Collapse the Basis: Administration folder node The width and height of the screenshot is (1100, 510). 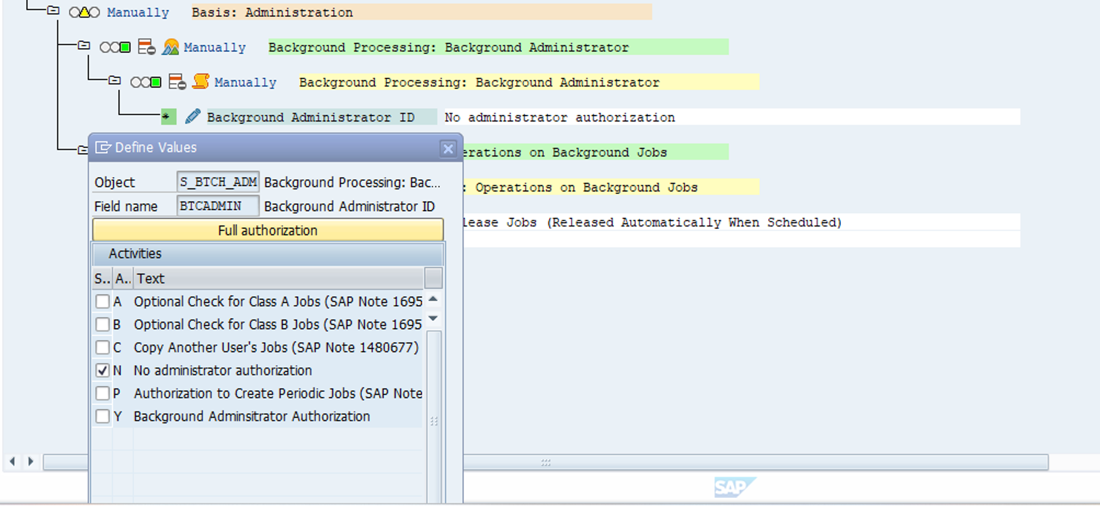[x=53, y=11]
